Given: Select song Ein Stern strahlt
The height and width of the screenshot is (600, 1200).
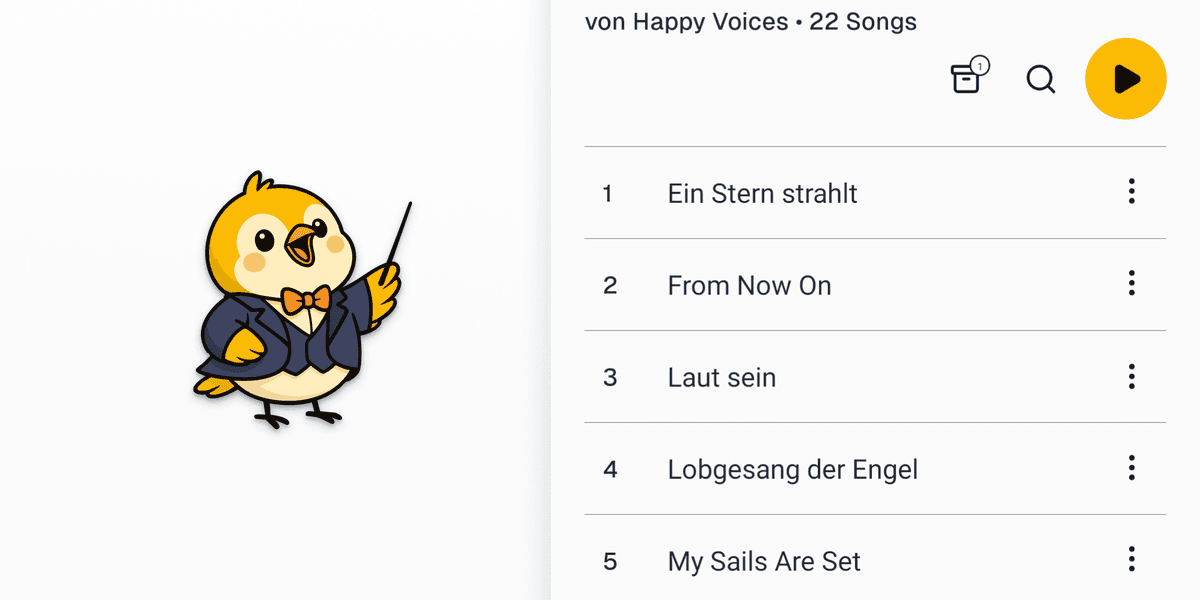Looking at the screenshot, I should click(762, 193).
